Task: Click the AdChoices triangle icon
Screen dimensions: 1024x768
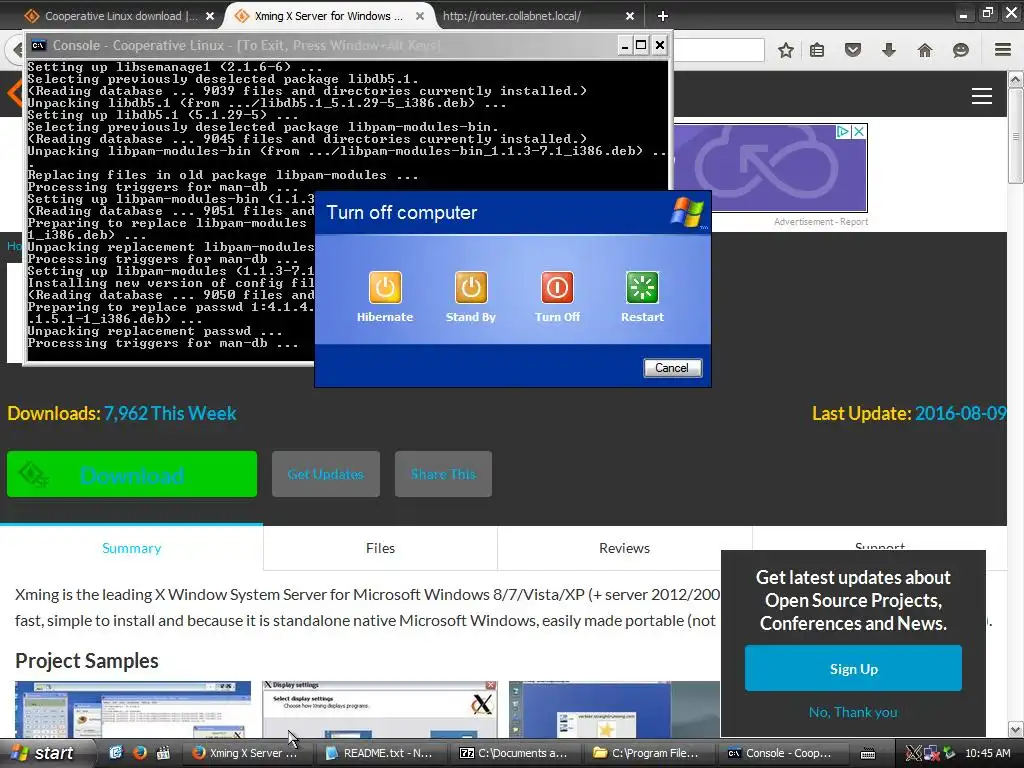Action: point(843,131)
